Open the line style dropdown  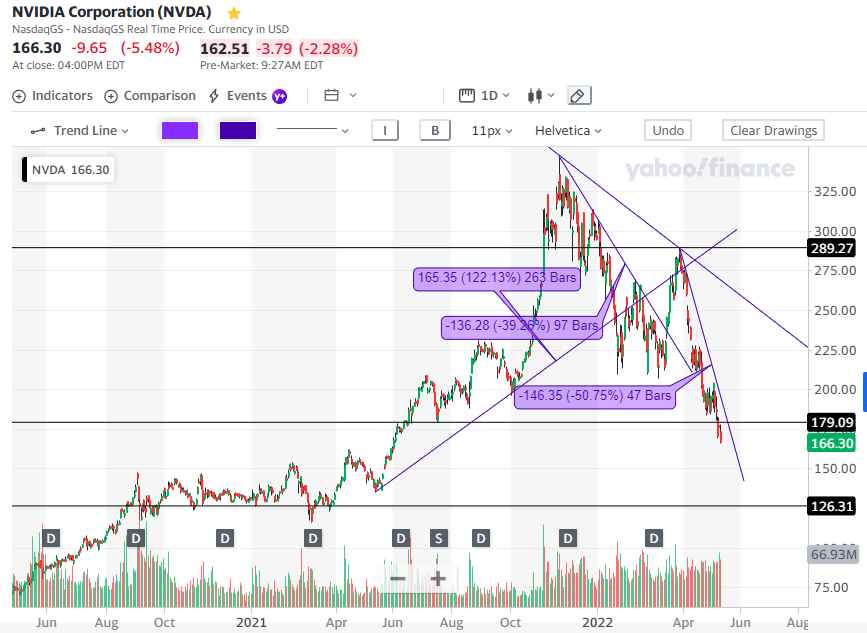pyautogui.click(x=312, y=130)
